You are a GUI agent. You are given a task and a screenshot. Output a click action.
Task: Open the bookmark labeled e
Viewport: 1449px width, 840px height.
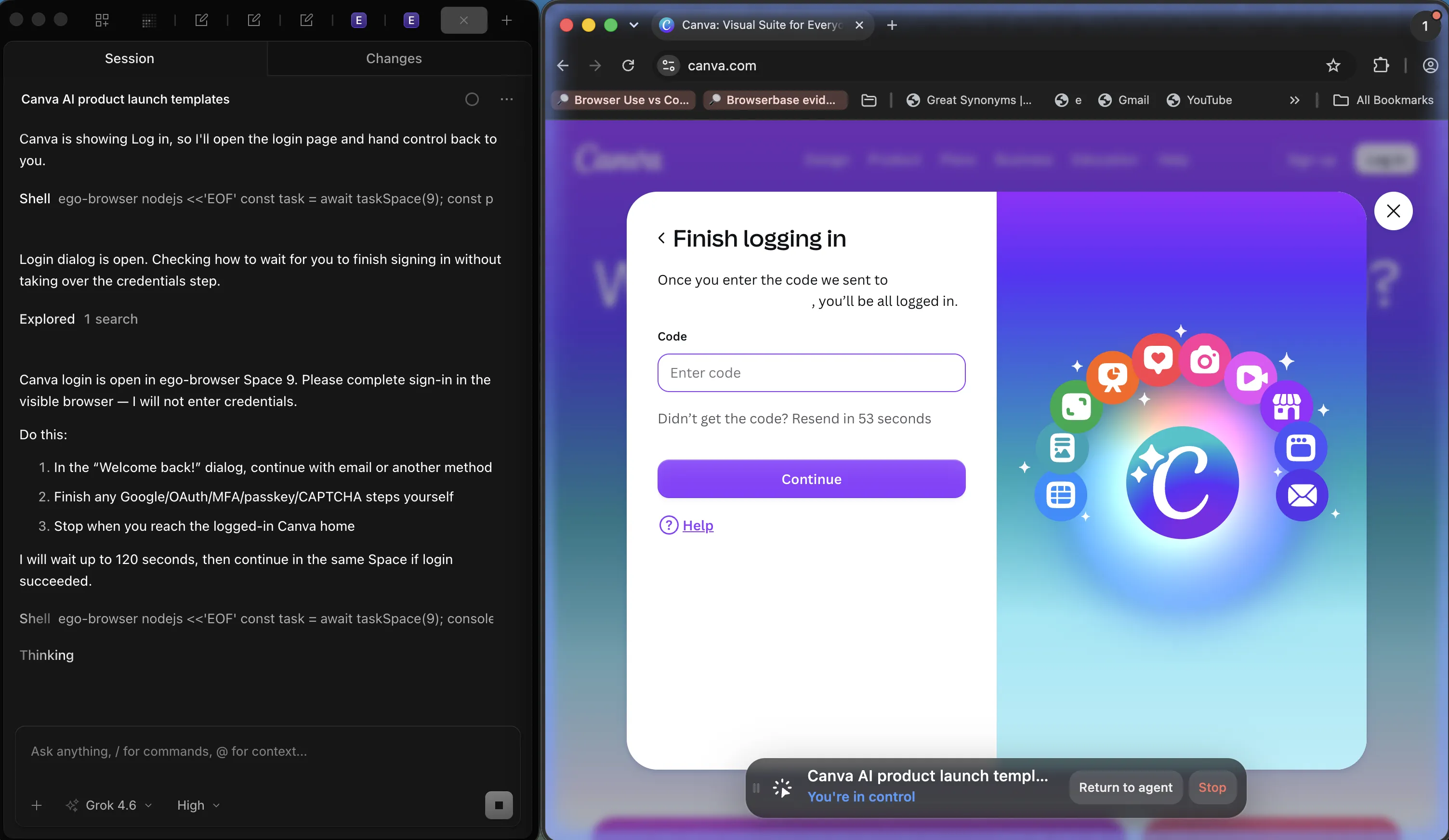[x=1068, y=100]
